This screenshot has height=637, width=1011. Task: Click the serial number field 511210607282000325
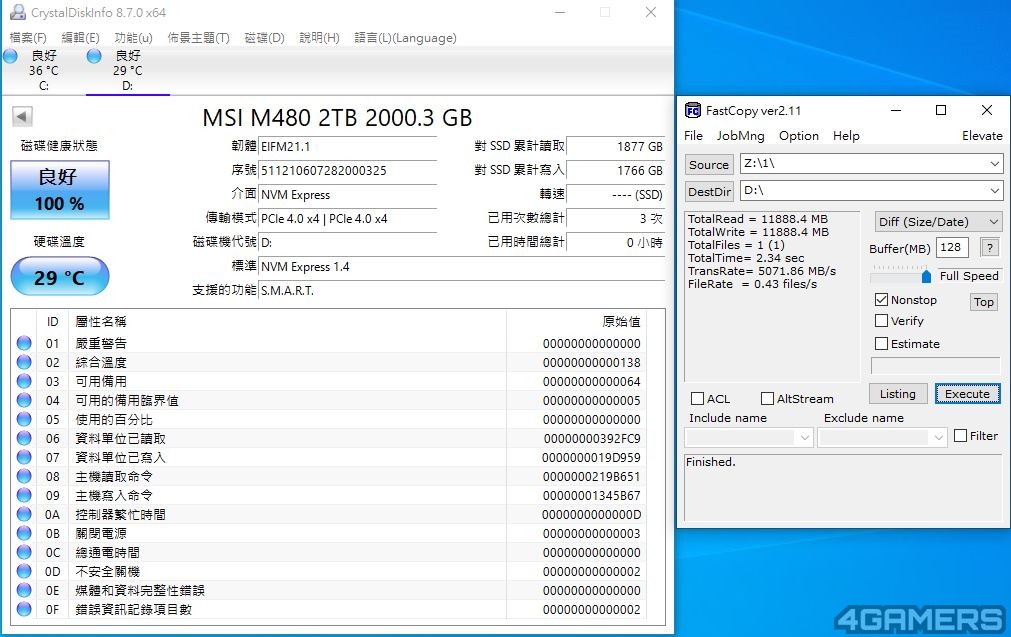(x=348, y=170)
